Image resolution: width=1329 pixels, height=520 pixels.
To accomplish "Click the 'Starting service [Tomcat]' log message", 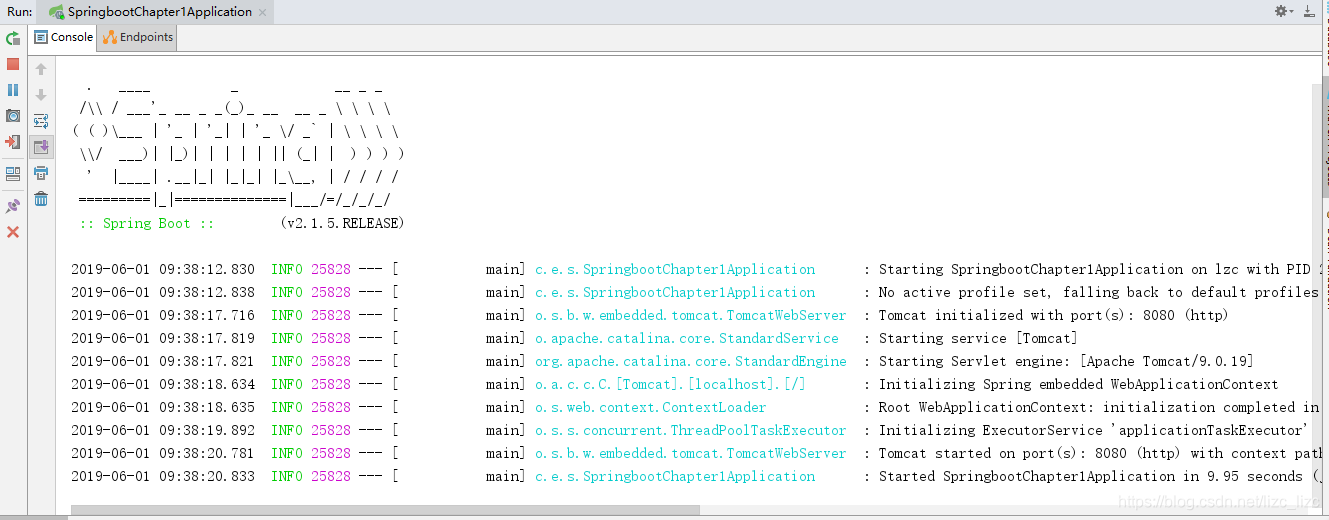I will coord(978,338).
